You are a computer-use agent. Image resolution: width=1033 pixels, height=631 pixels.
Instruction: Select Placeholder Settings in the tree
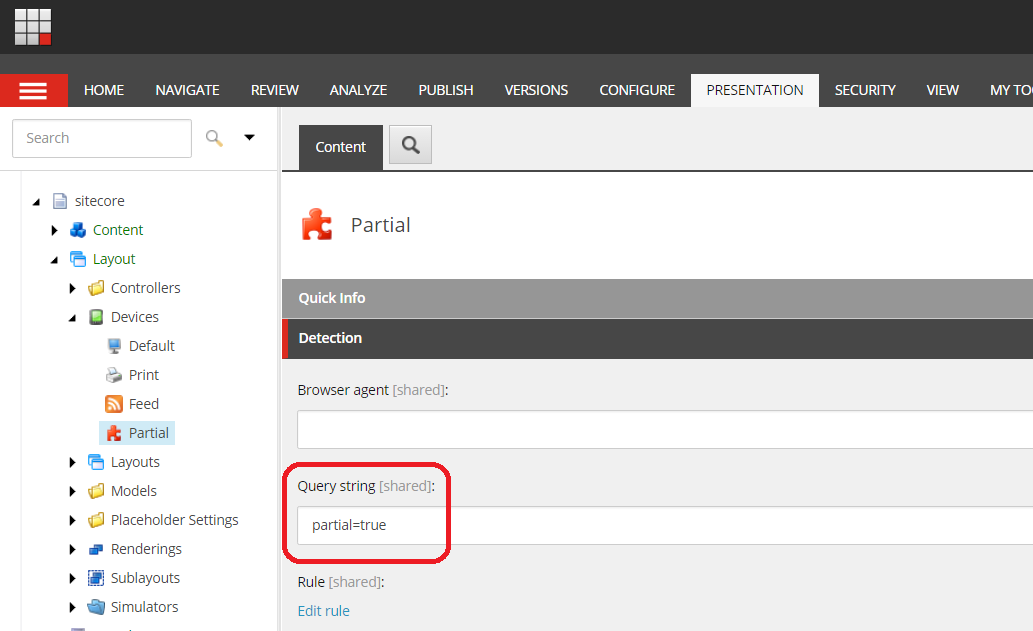[175, 520]
